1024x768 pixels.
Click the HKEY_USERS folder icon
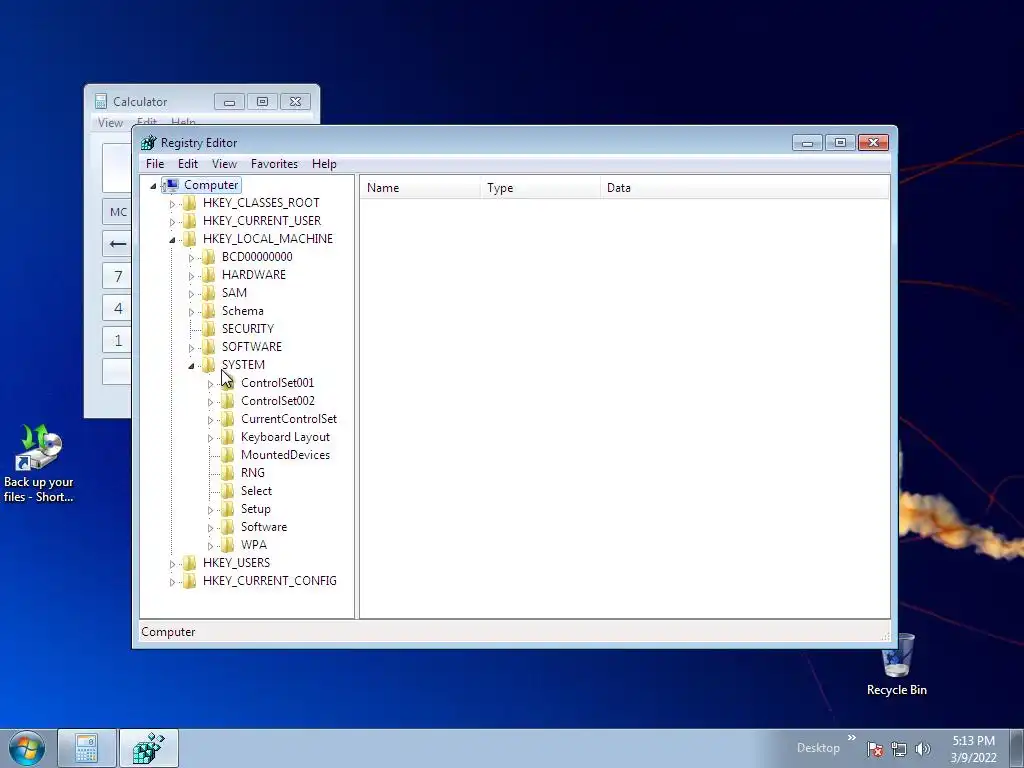point(189,563)
